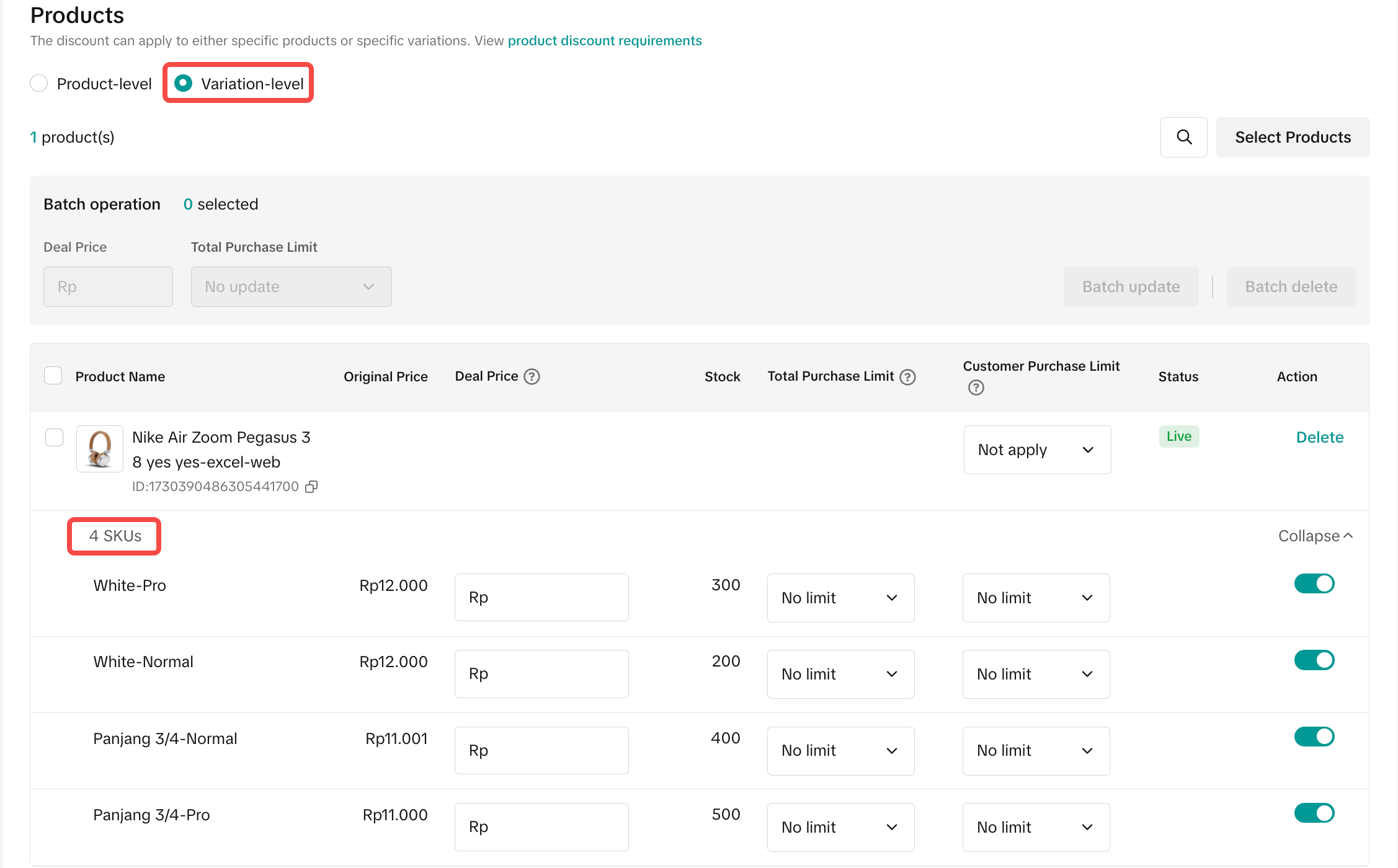Click the copy product ID icon
The image size is (1398, 868).
coord(311,487)
